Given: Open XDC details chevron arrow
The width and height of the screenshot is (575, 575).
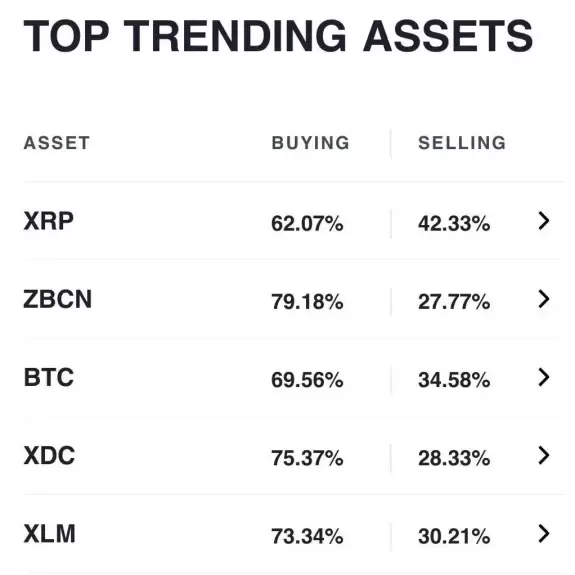Looking at the screenshot, I should point(544,455).
